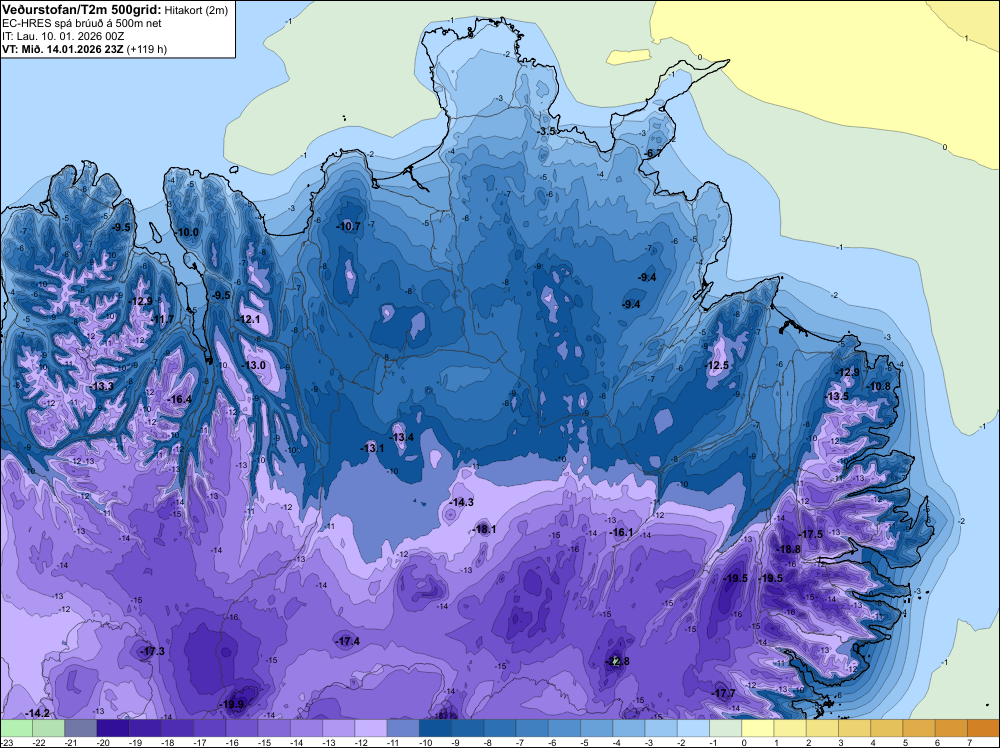
Task: Click the -18.1 temperature label
Action: click(x=485, y=529)
